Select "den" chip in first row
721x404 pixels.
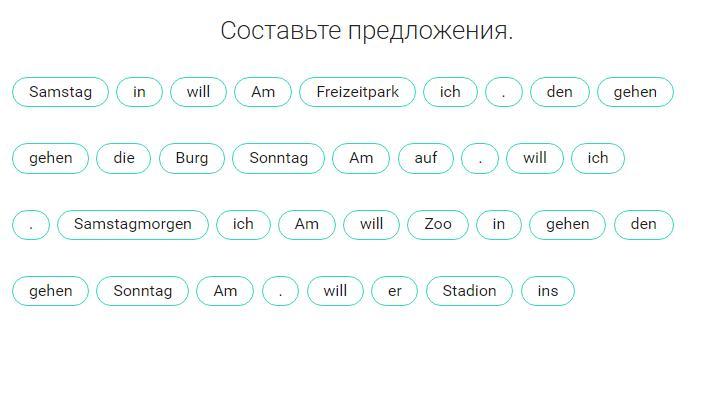[x=560, y=92]
